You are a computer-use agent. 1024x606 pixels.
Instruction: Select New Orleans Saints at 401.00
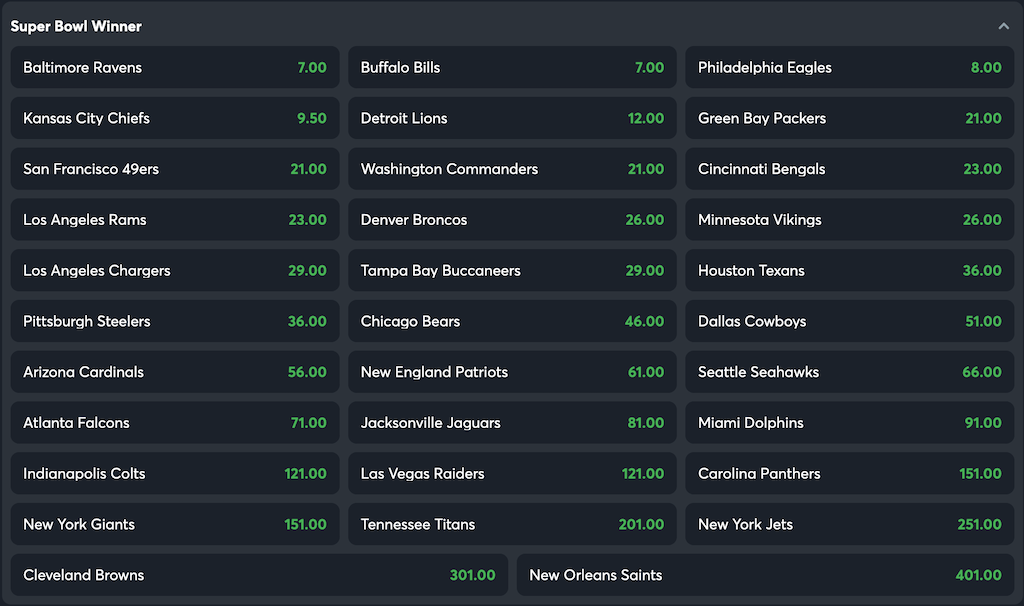pyautogui.click(x=767, y=575)
